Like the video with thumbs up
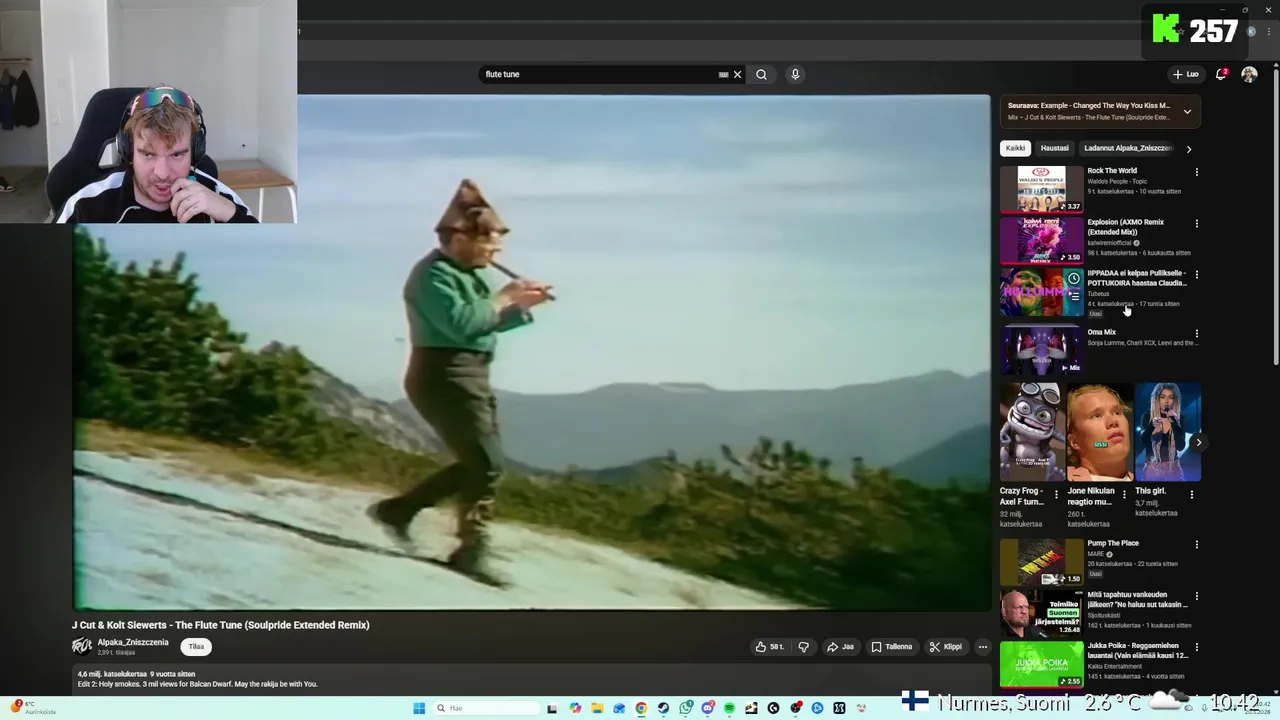 click(769, 647)
